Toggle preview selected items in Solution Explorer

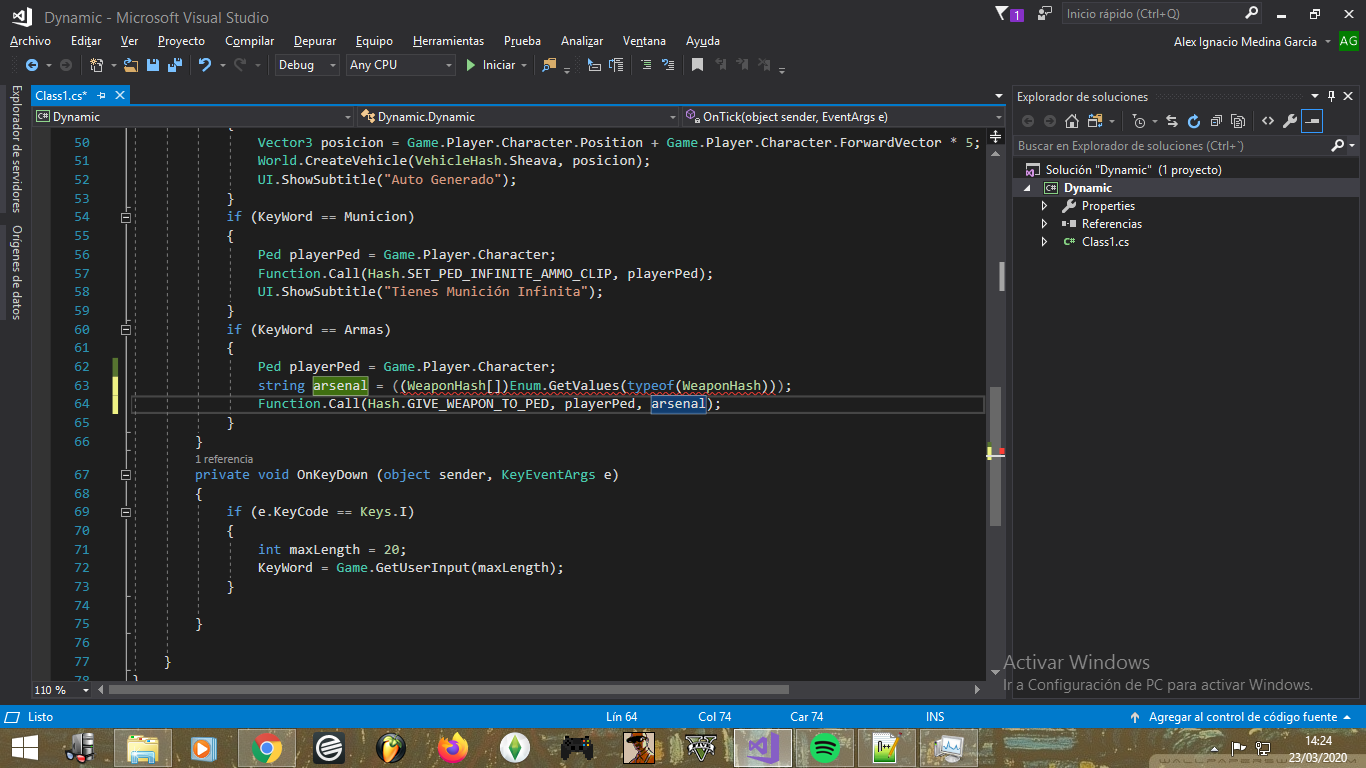[1312, 121]
